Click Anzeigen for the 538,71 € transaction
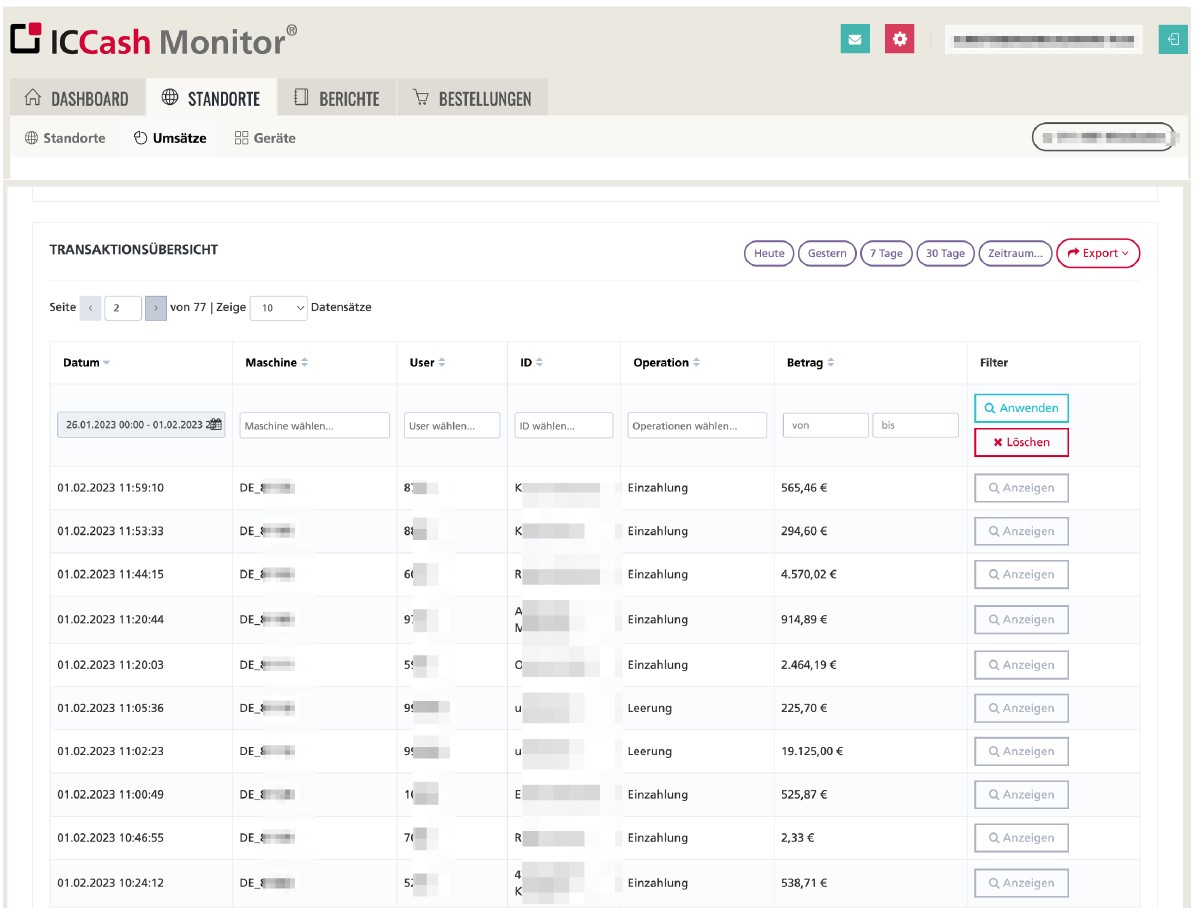Screen dimensions: 1200x908 pyautogui.click(x=1021, y=883)
